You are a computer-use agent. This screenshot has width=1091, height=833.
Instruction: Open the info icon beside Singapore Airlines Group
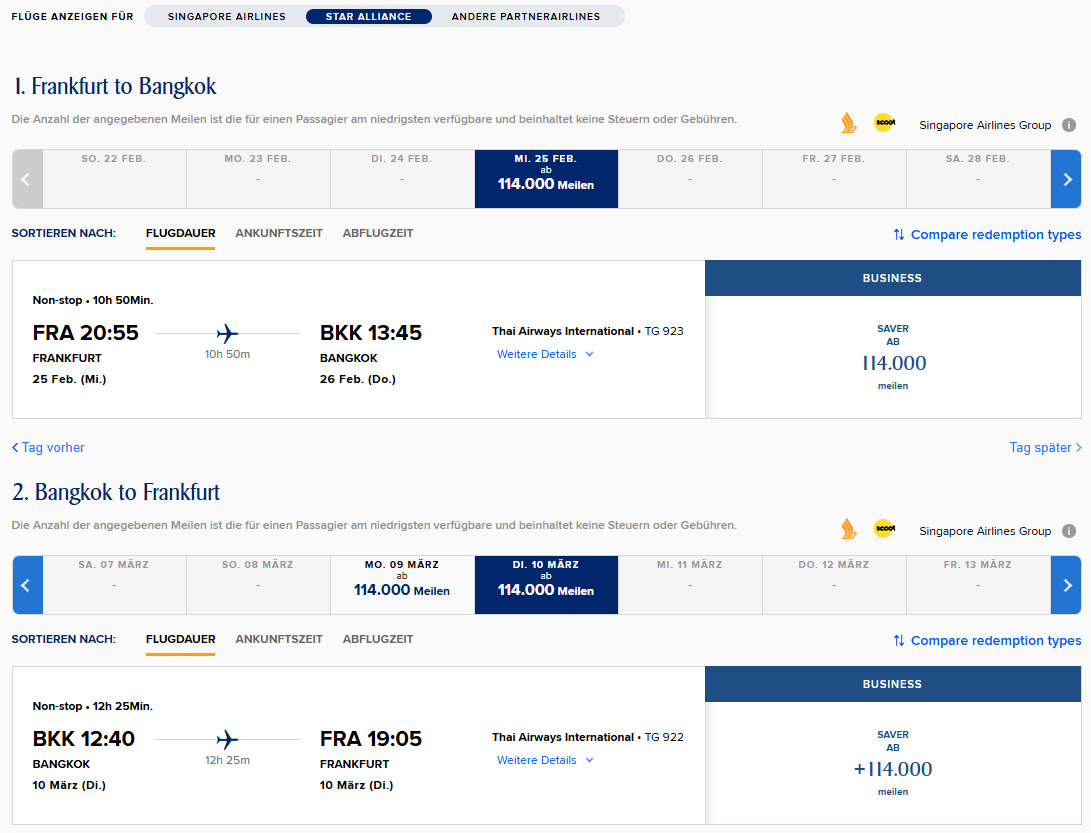point(1068,123)
